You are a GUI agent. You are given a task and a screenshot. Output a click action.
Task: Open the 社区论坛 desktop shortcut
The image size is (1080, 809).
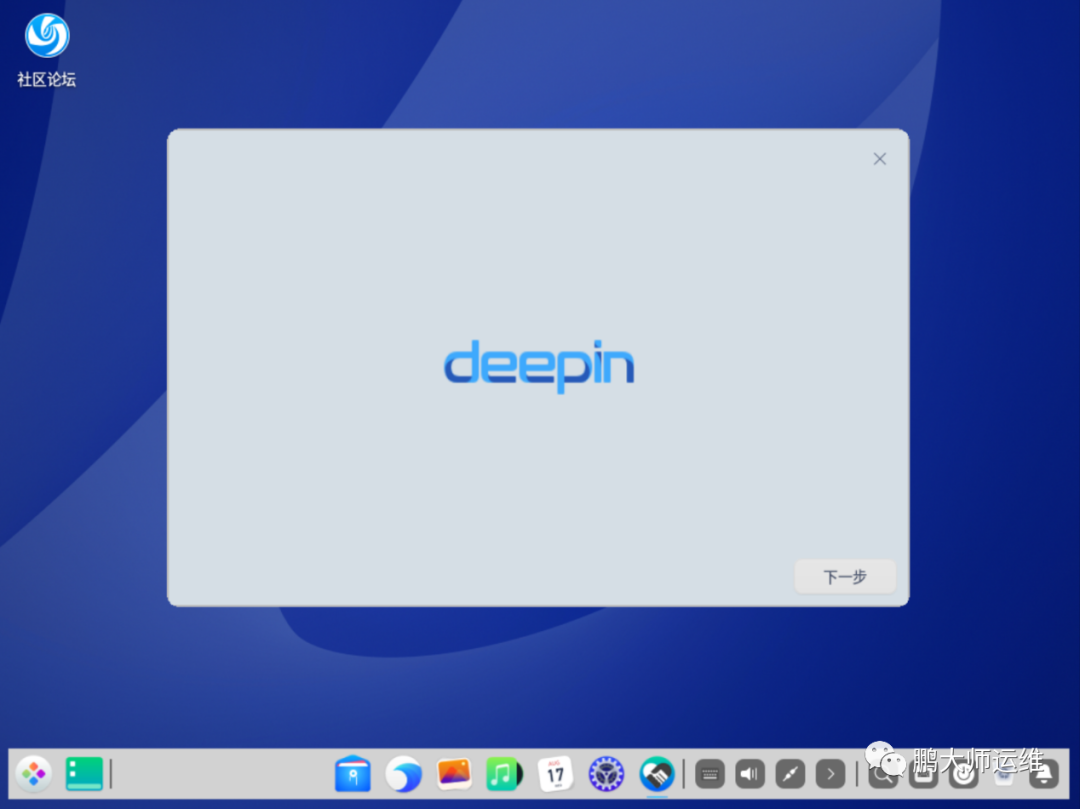click(47, 50)
